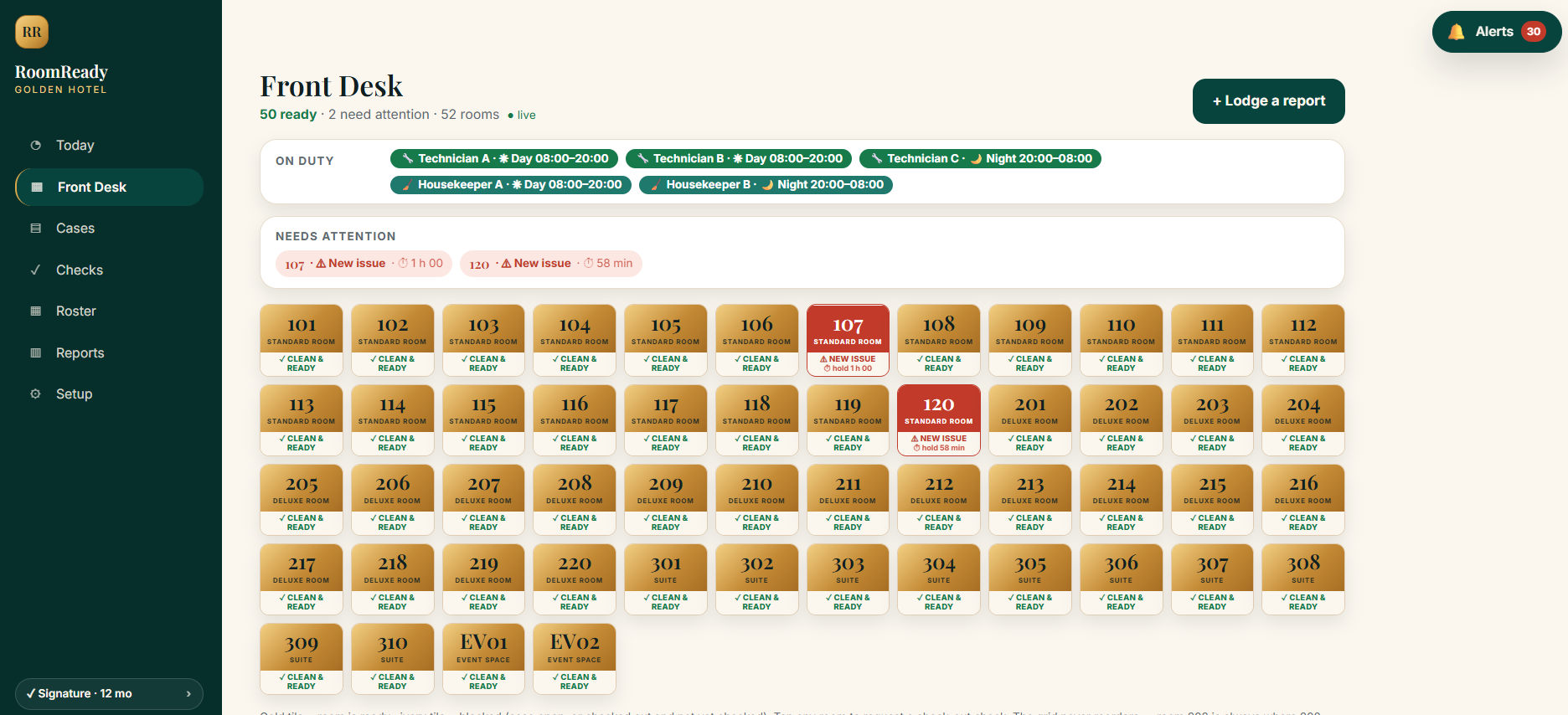Click the red 30 alerts count badge

(1534, 32)
